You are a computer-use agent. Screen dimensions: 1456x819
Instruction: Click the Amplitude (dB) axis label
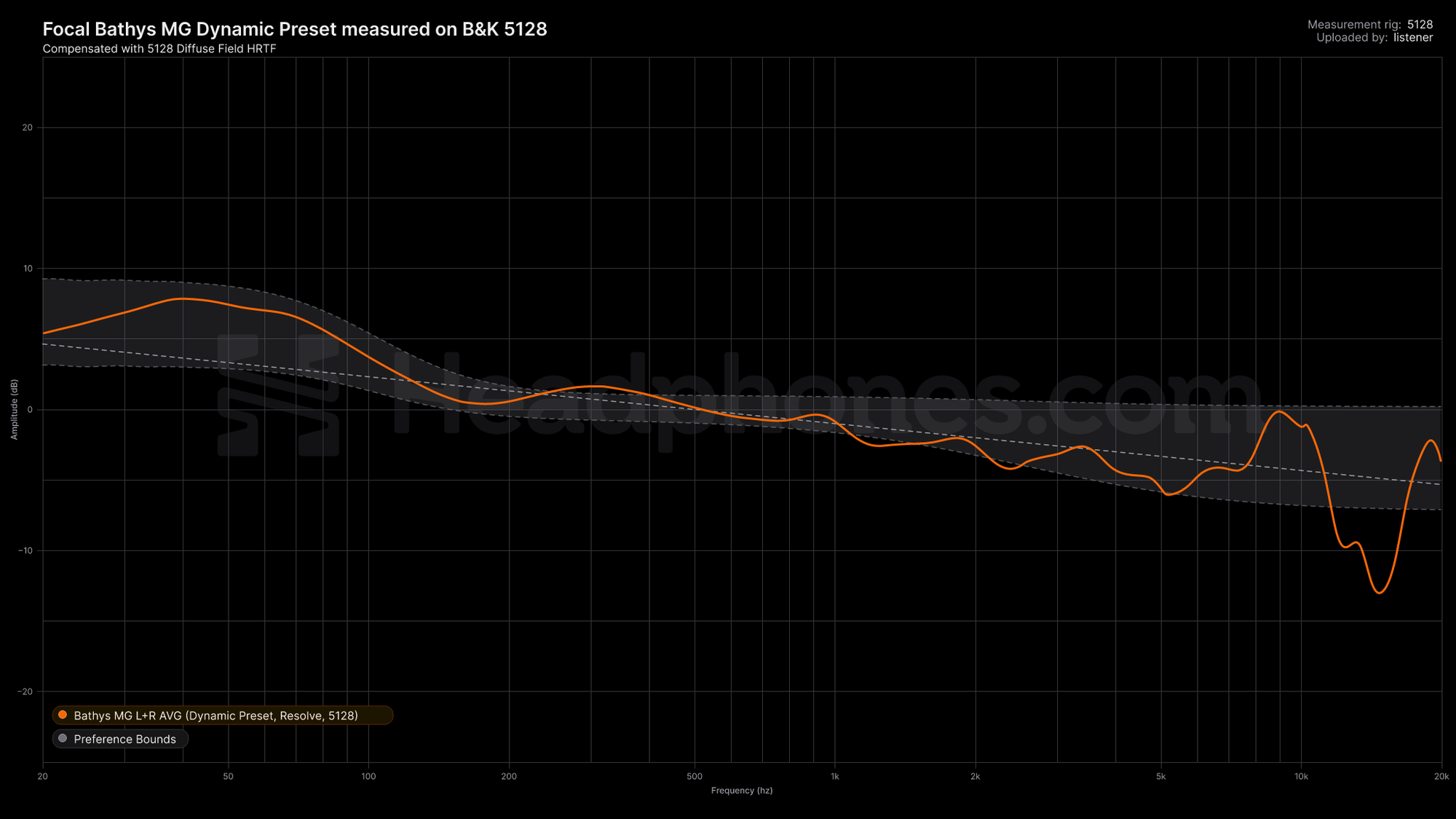[14, 409]
